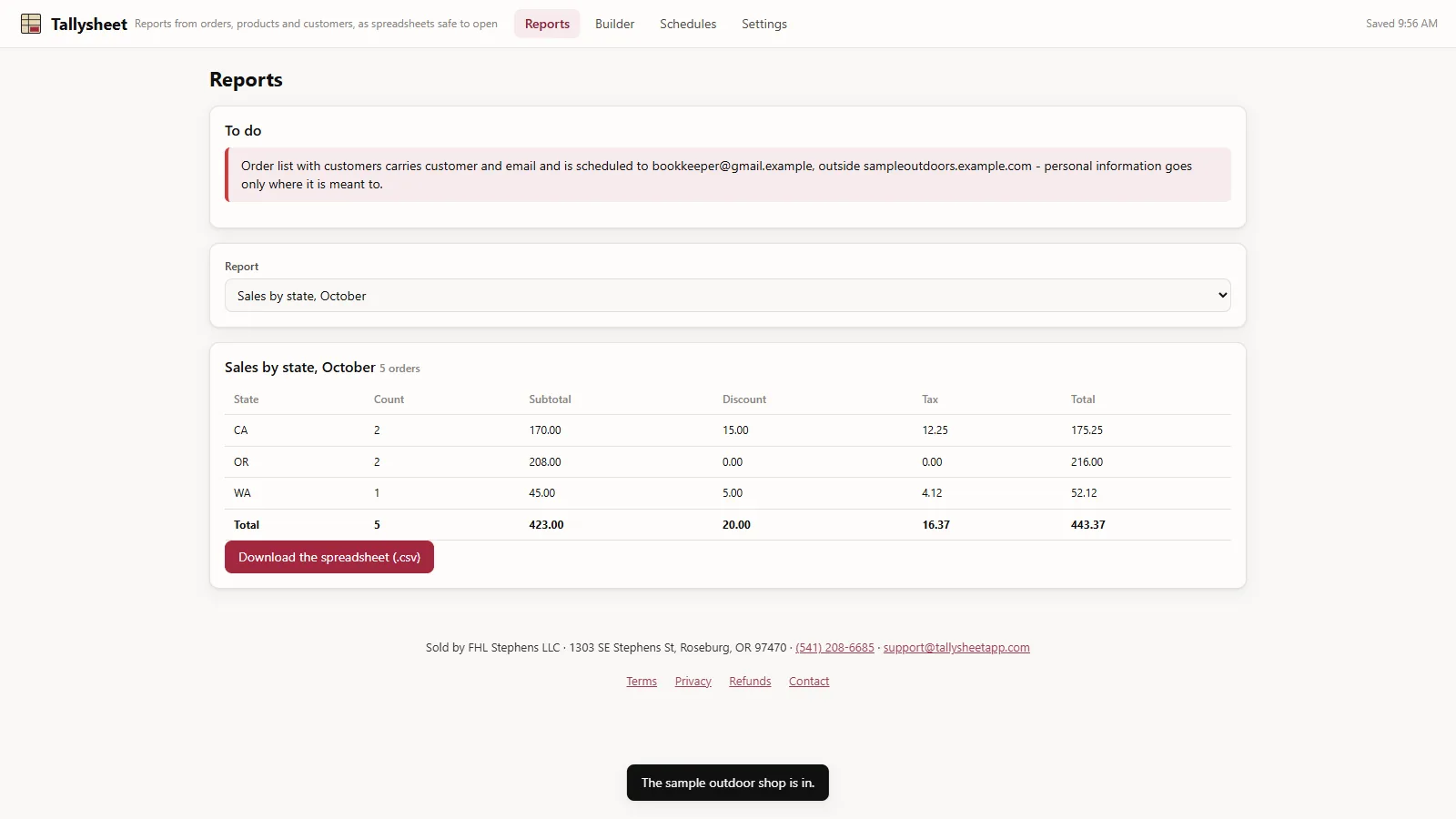Image resolution: width=1456 pixels, height=819 pixels.
Task: Click the To do warning about bookkeeper email
Action: 728,175
